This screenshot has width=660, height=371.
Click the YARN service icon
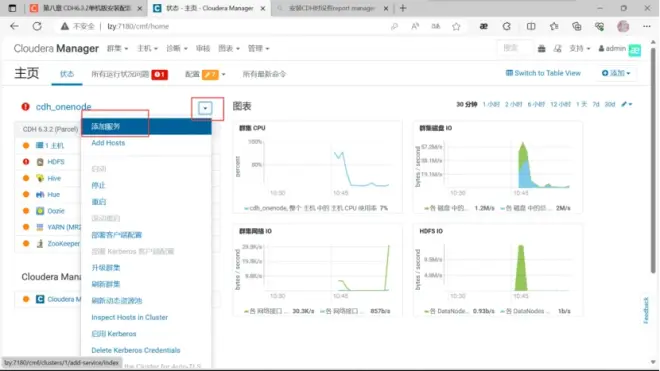(x=40, y=227)
